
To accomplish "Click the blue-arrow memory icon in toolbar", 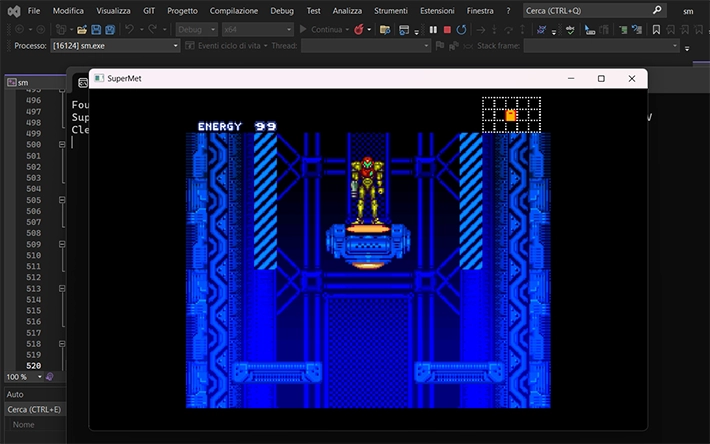I will pyautogui.click(x=637, y=30).
